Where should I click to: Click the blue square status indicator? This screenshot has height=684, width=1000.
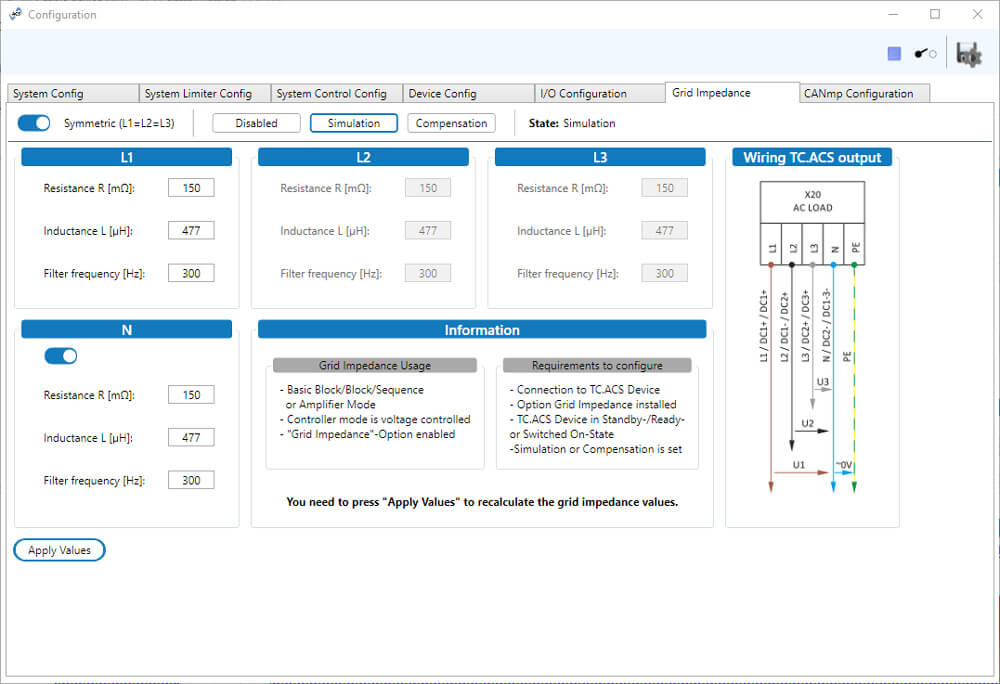click(x=894, y=54)
